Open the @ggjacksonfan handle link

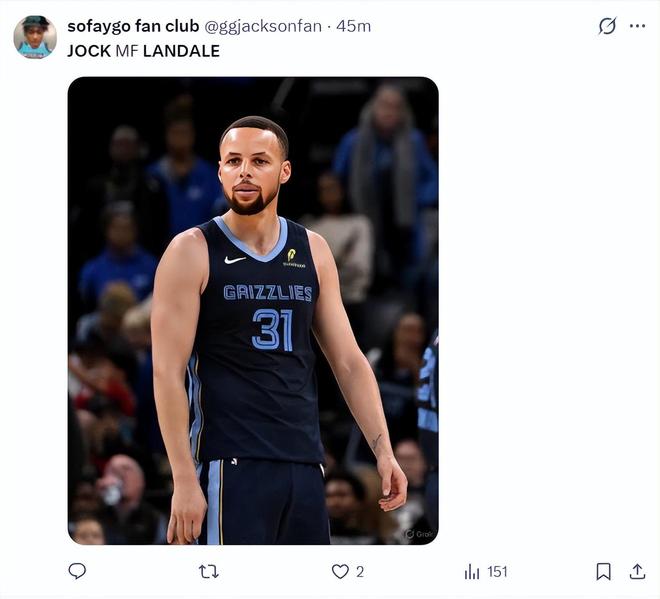coord(263,26)
